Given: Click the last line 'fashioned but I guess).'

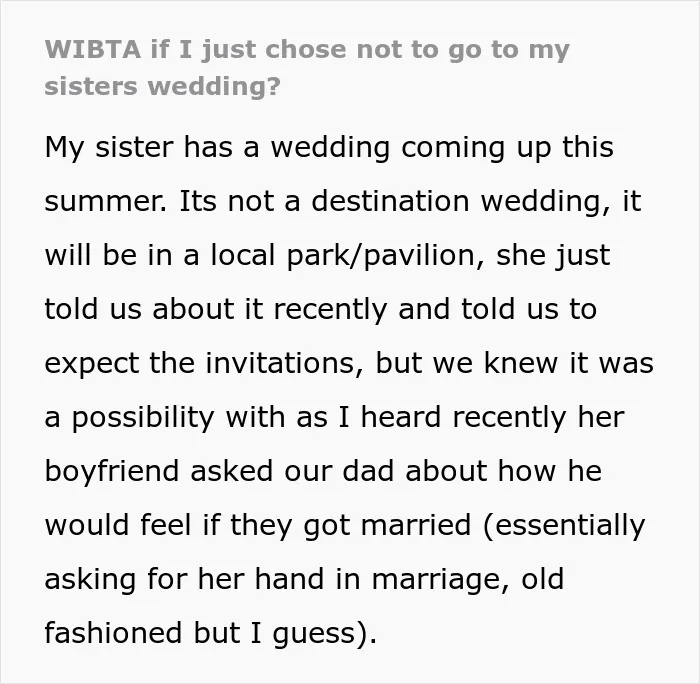Looking at the screenshot, I should point(211,634).
